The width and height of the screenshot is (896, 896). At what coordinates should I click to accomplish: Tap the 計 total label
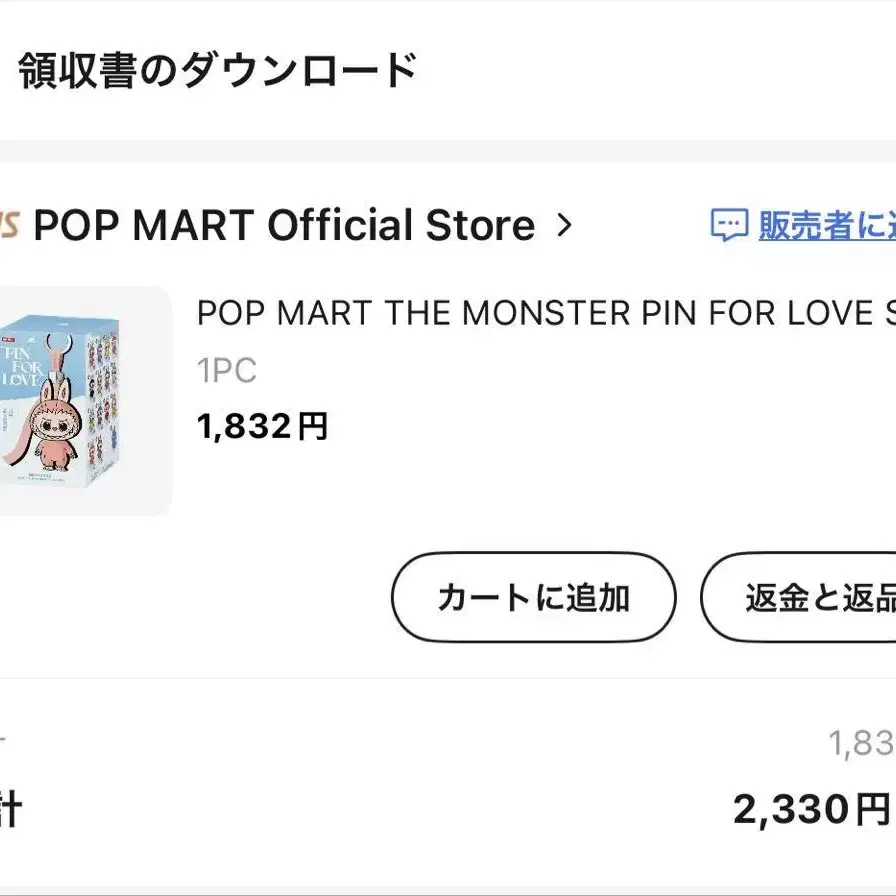tap(8, 810)
